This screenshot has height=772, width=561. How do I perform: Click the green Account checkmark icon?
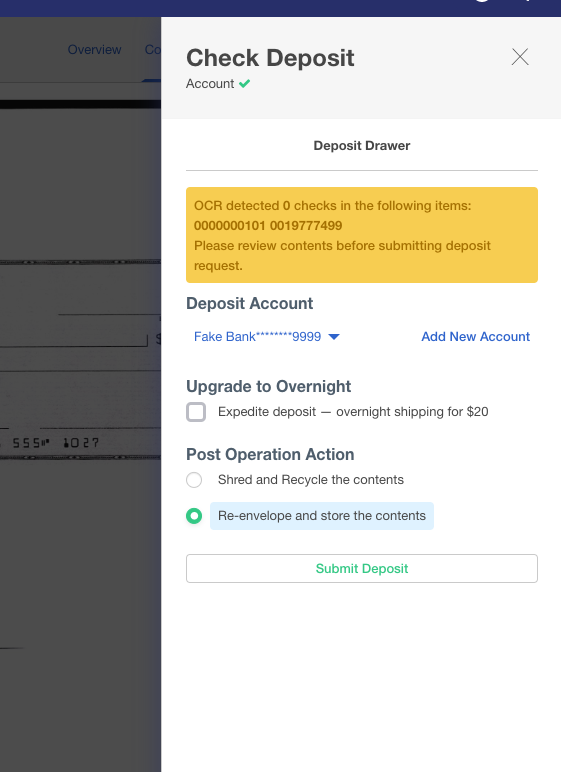coord(244,84)
